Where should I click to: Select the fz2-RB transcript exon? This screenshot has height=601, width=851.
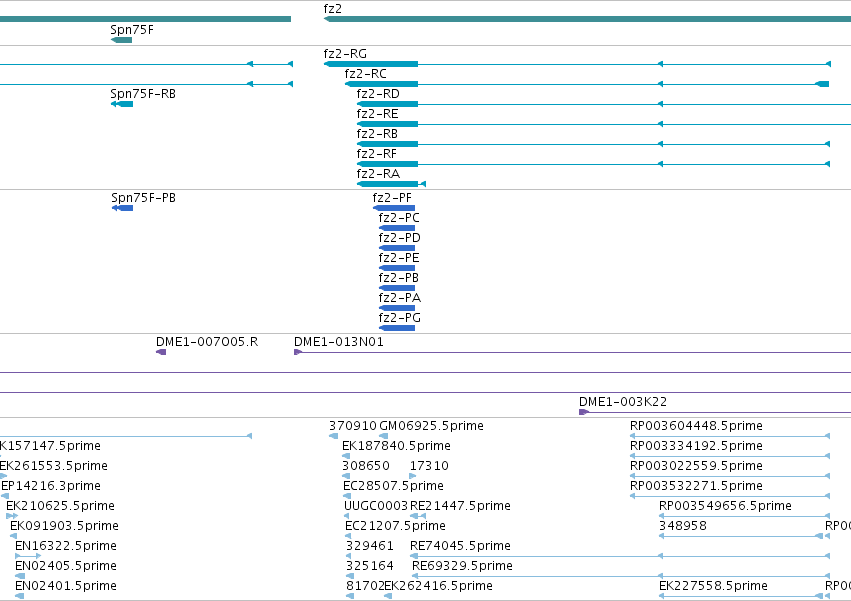click(x=388, y=144)
